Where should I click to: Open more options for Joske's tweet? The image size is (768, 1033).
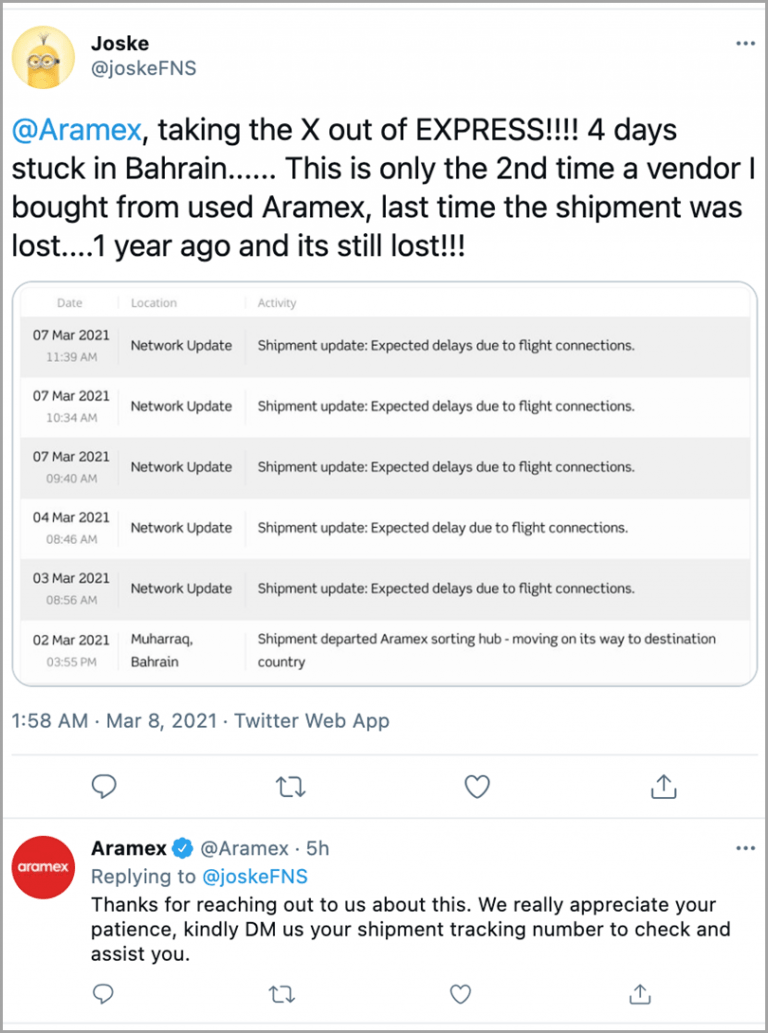tap(745, 45)
